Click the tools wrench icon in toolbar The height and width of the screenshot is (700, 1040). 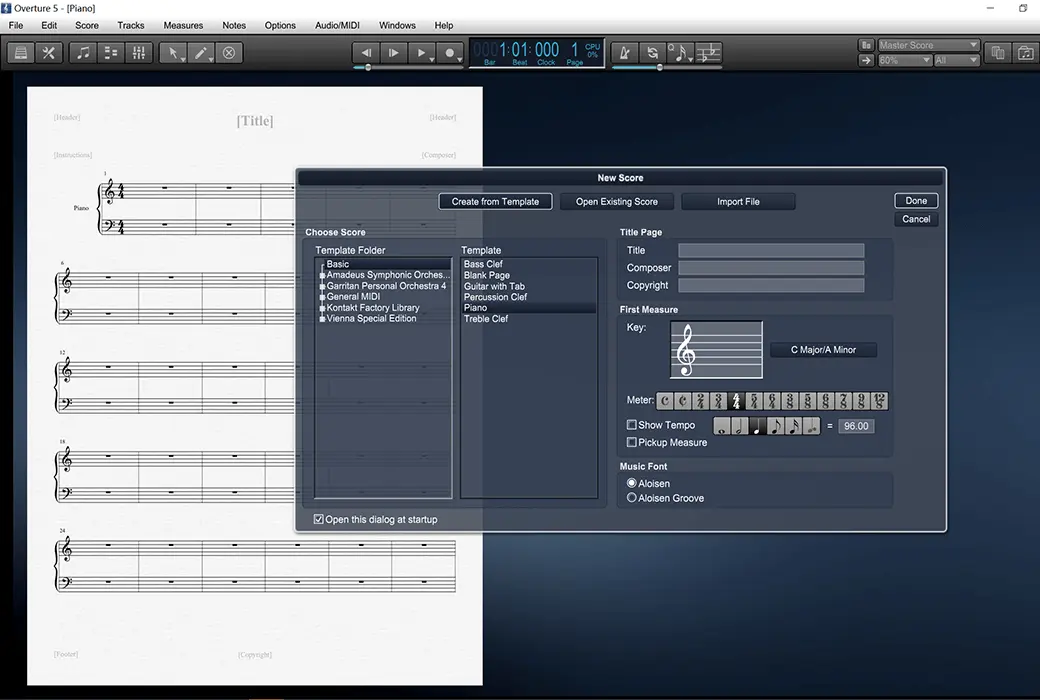click(48, 53)
